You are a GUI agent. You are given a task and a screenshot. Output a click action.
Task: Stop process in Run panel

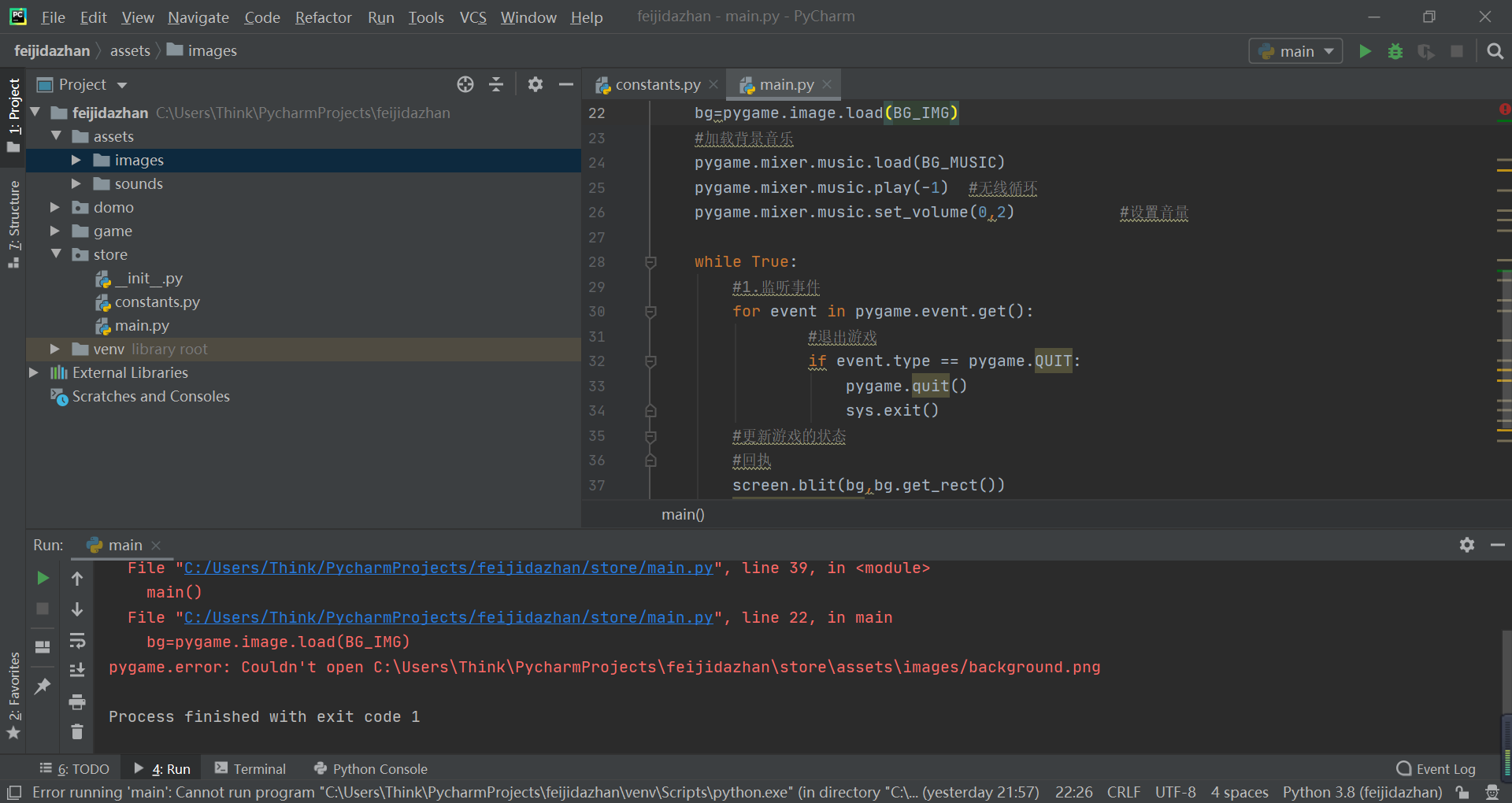point(43,609)
